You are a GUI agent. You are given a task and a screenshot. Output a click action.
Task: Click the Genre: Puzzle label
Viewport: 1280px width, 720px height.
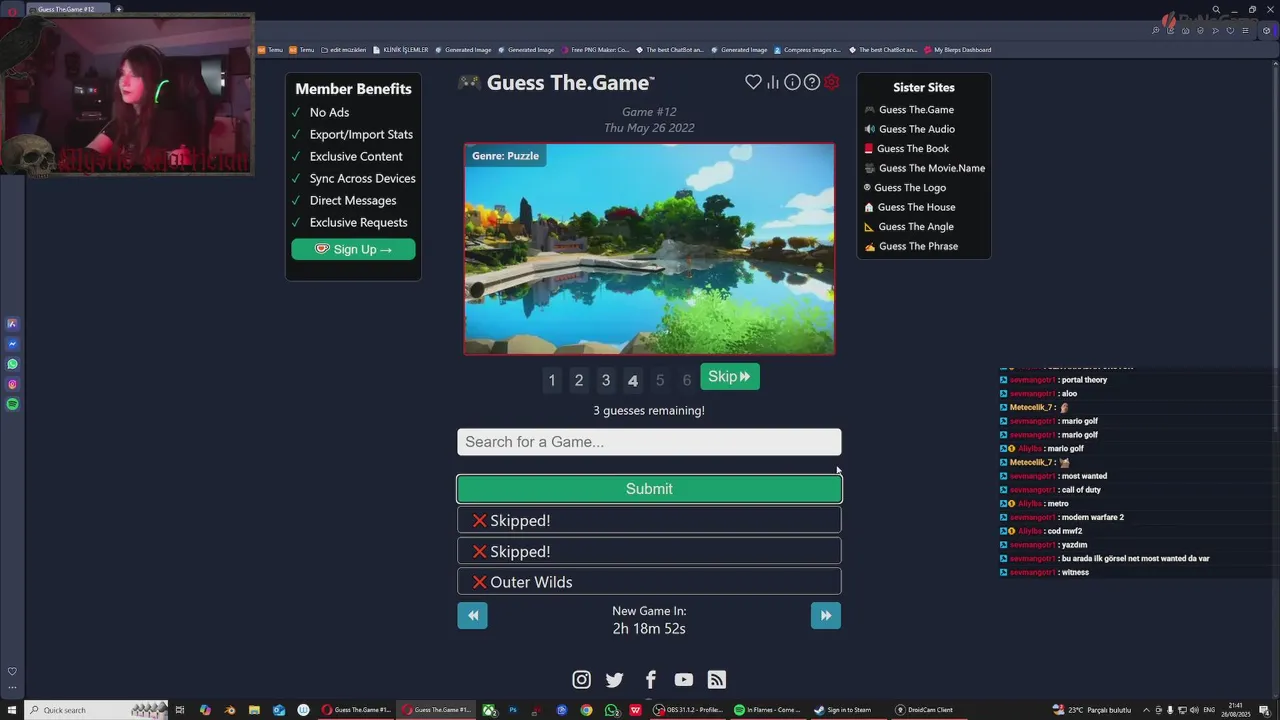coord(505,156)
